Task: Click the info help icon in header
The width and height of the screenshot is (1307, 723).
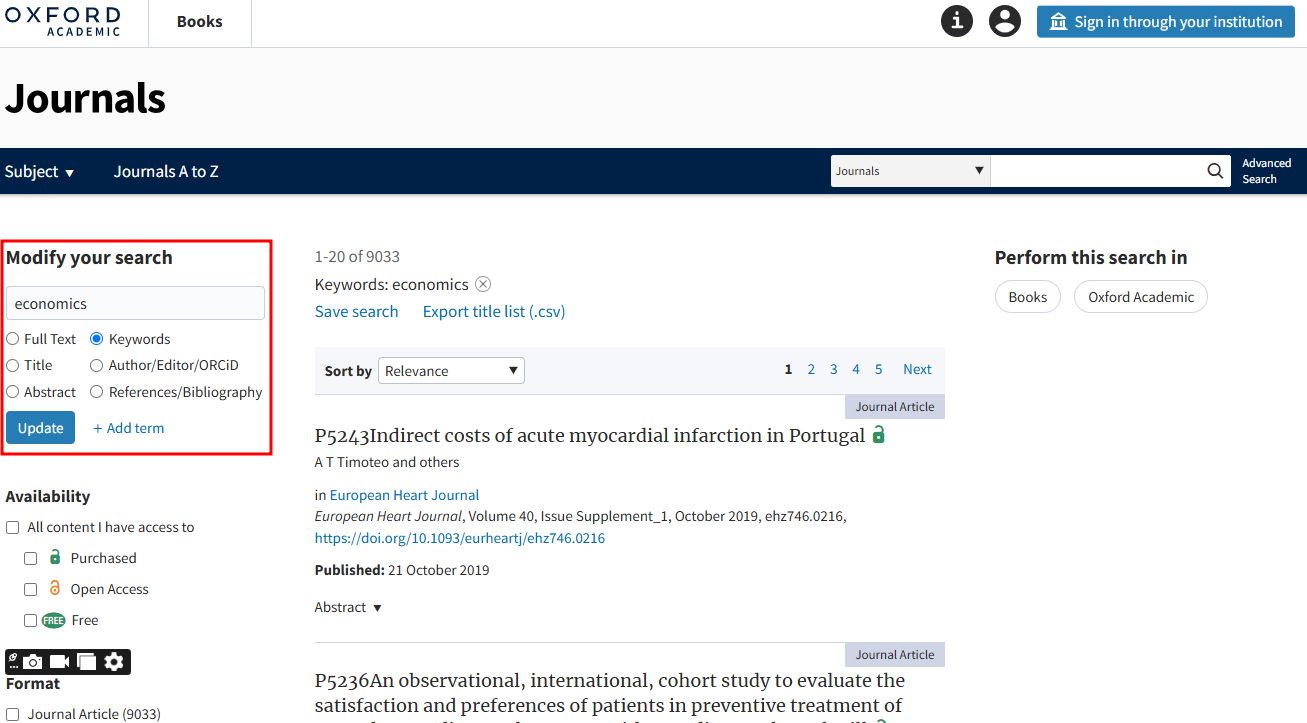Action: (x=957, y=21)
